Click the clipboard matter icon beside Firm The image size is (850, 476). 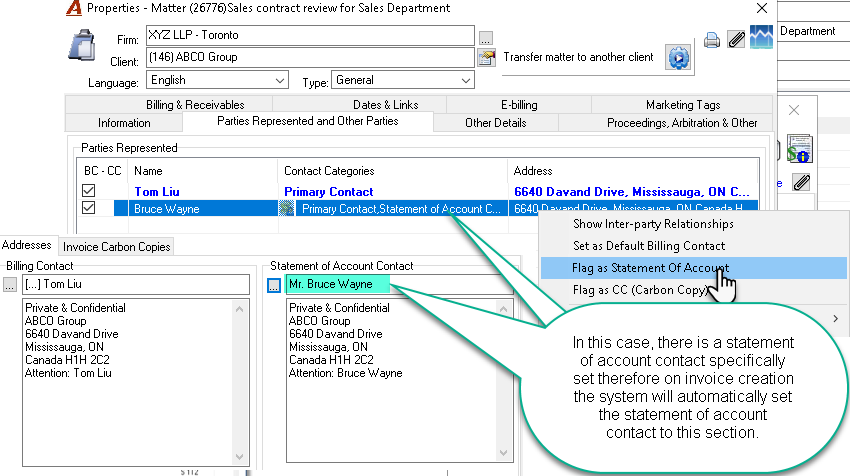pos(81,44)
